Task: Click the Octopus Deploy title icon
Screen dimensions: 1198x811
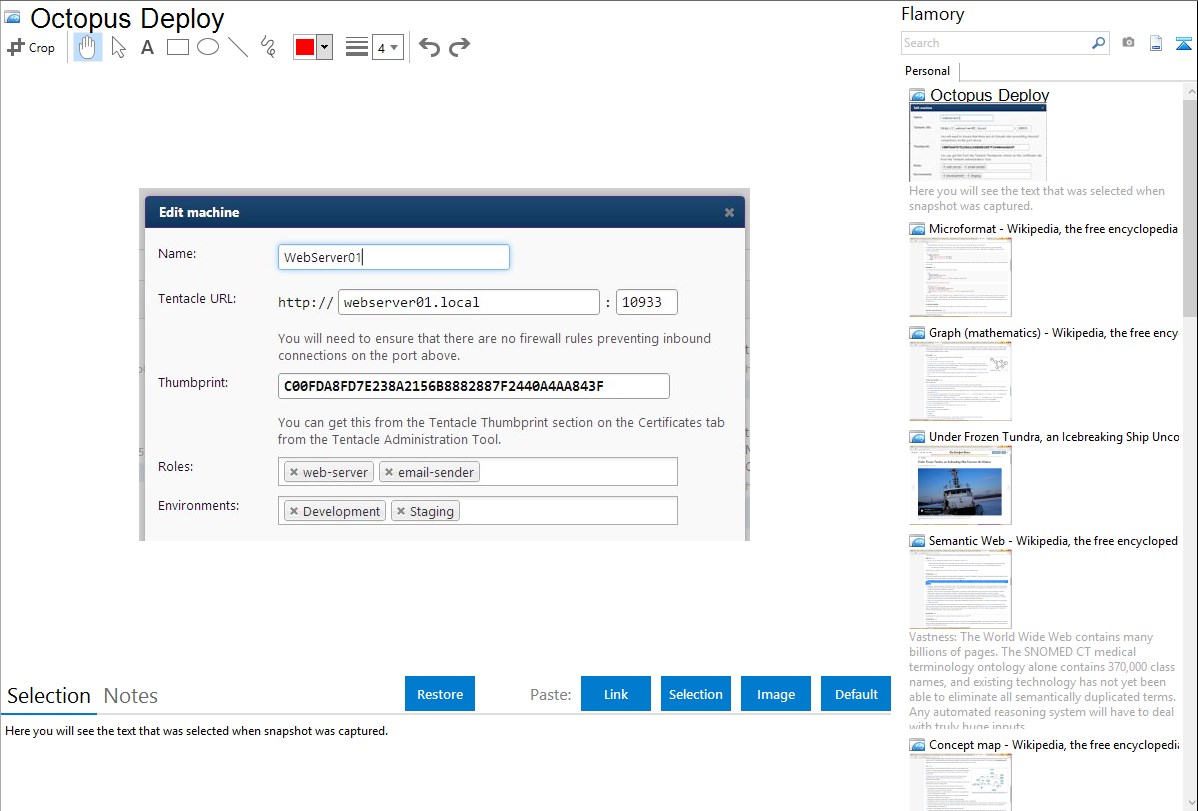Action: coord(12,17)
